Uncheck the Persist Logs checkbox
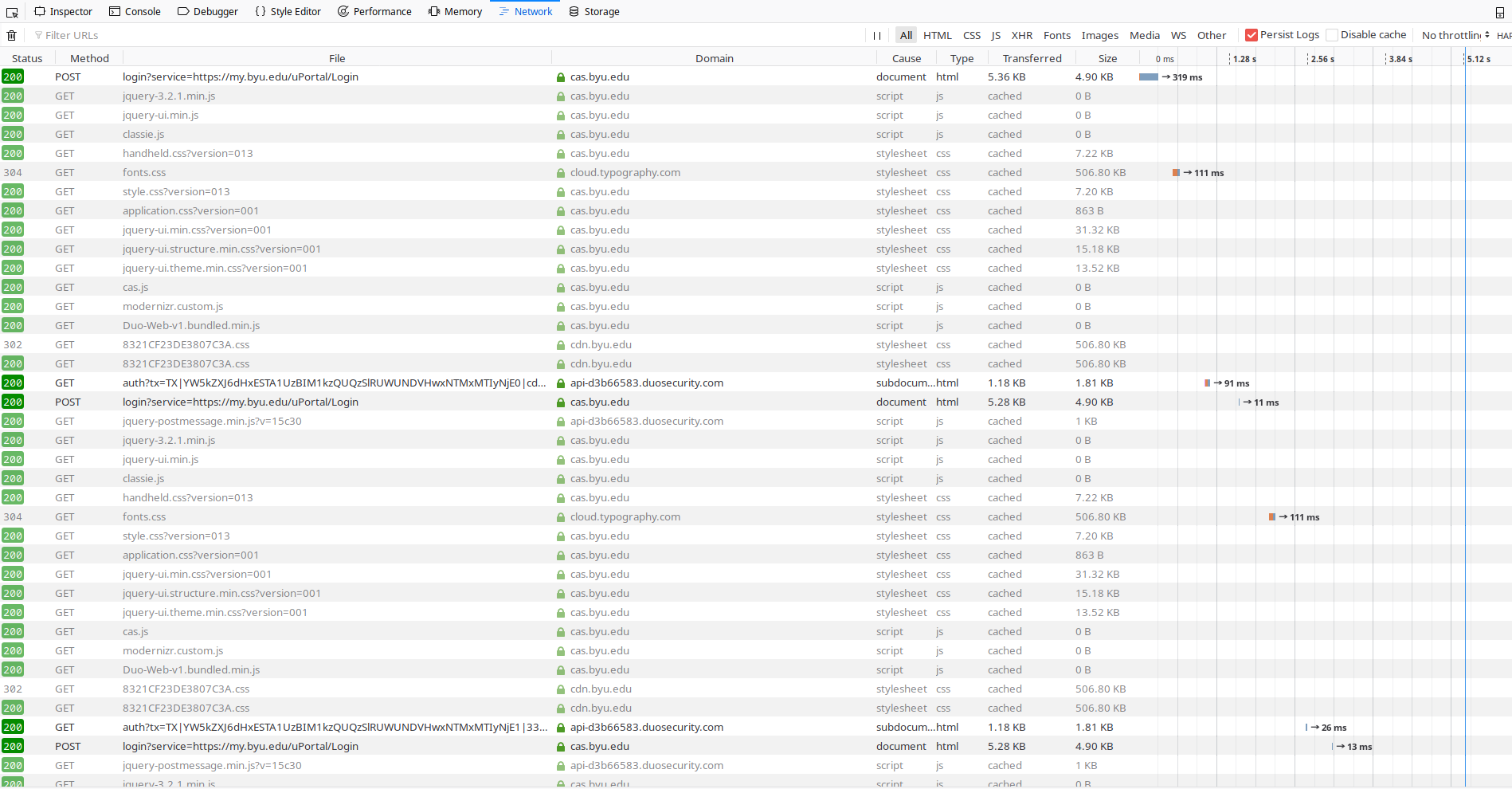This screenshot has width=1512, height=789. pyautogui.click(x=1252, y=34)
